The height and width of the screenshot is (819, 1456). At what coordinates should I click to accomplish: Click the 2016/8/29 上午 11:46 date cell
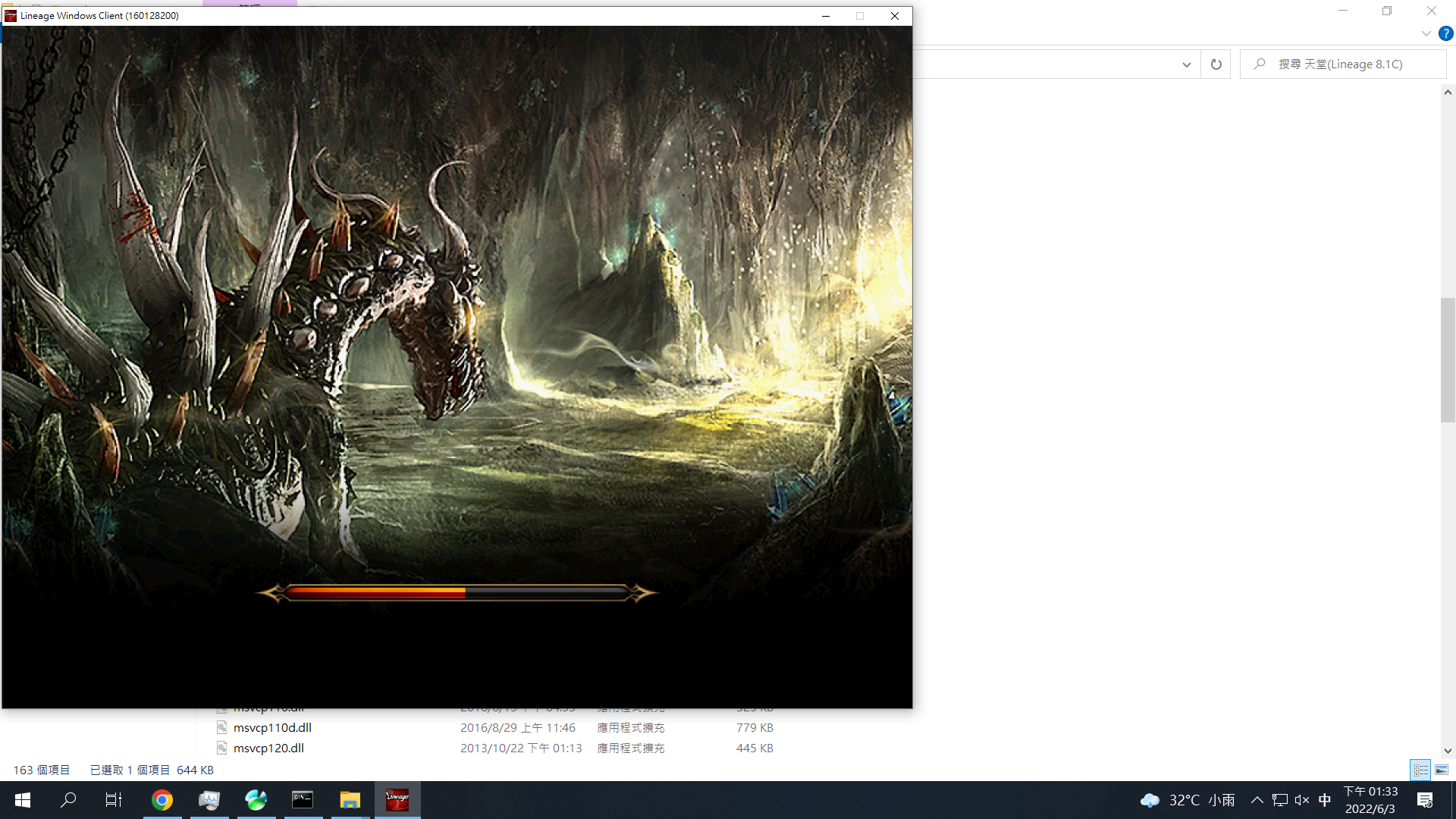(518, 728)
